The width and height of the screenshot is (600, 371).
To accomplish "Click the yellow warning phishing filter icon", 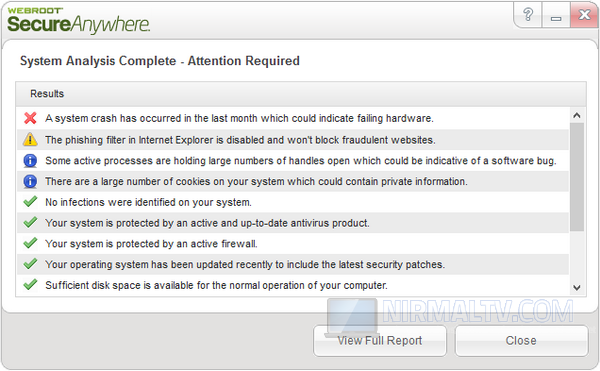I will tap(30, 140).
